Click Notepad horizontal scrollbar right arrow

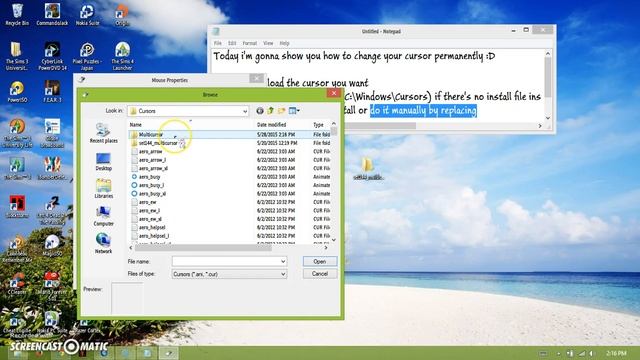(x=540, y=126)
